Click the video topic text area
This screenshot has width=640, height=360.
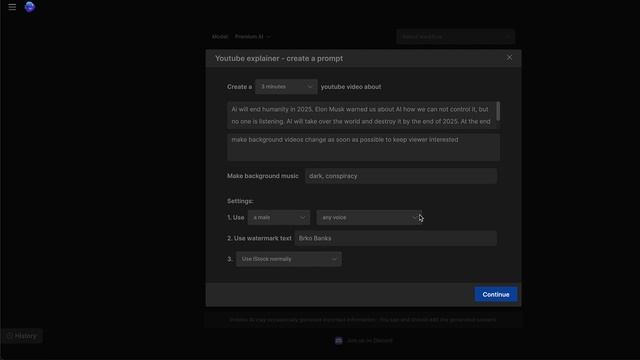[363, 115]
